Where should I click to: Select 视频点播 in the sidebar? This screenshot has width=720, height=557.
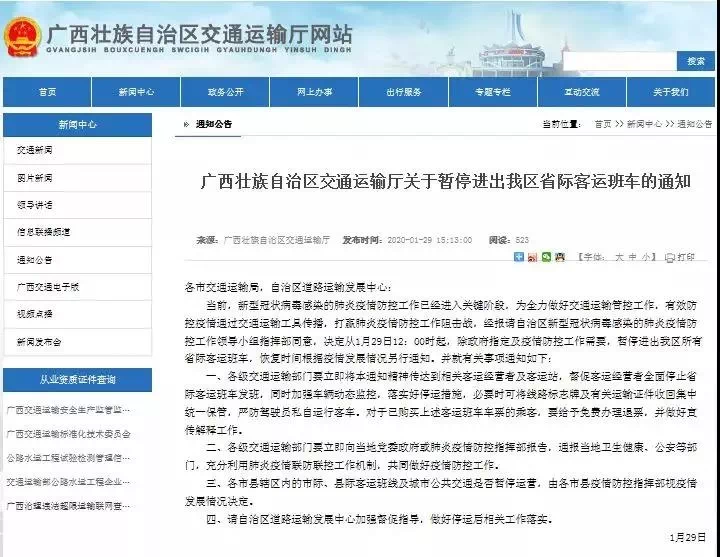pyautogui.click(x=78, y=314)
